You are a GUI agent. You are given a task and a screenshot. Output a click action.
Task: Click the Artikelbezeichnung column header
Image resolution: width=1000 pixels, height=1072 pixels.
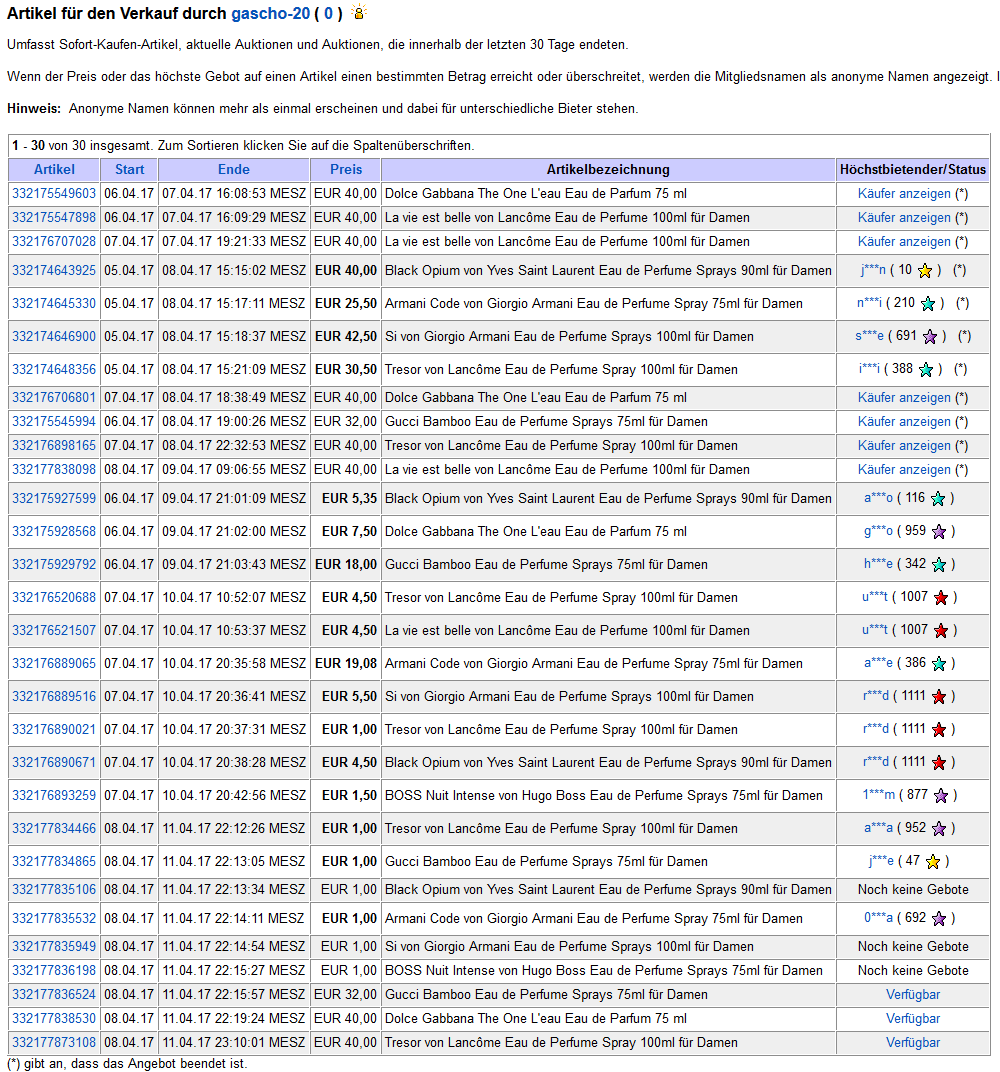(608, 170)
